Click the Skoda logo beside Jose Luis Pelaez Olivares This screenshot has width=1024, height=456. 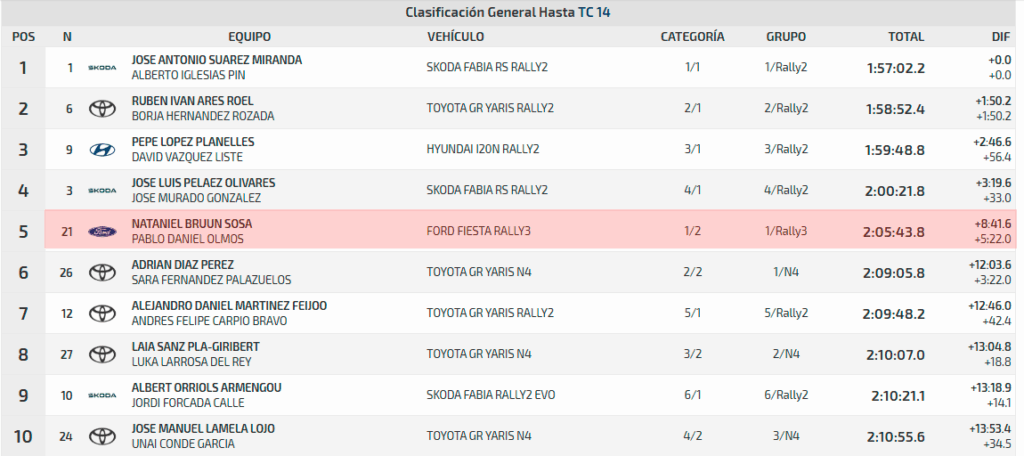pyautogui.click(x=103, y=190)
